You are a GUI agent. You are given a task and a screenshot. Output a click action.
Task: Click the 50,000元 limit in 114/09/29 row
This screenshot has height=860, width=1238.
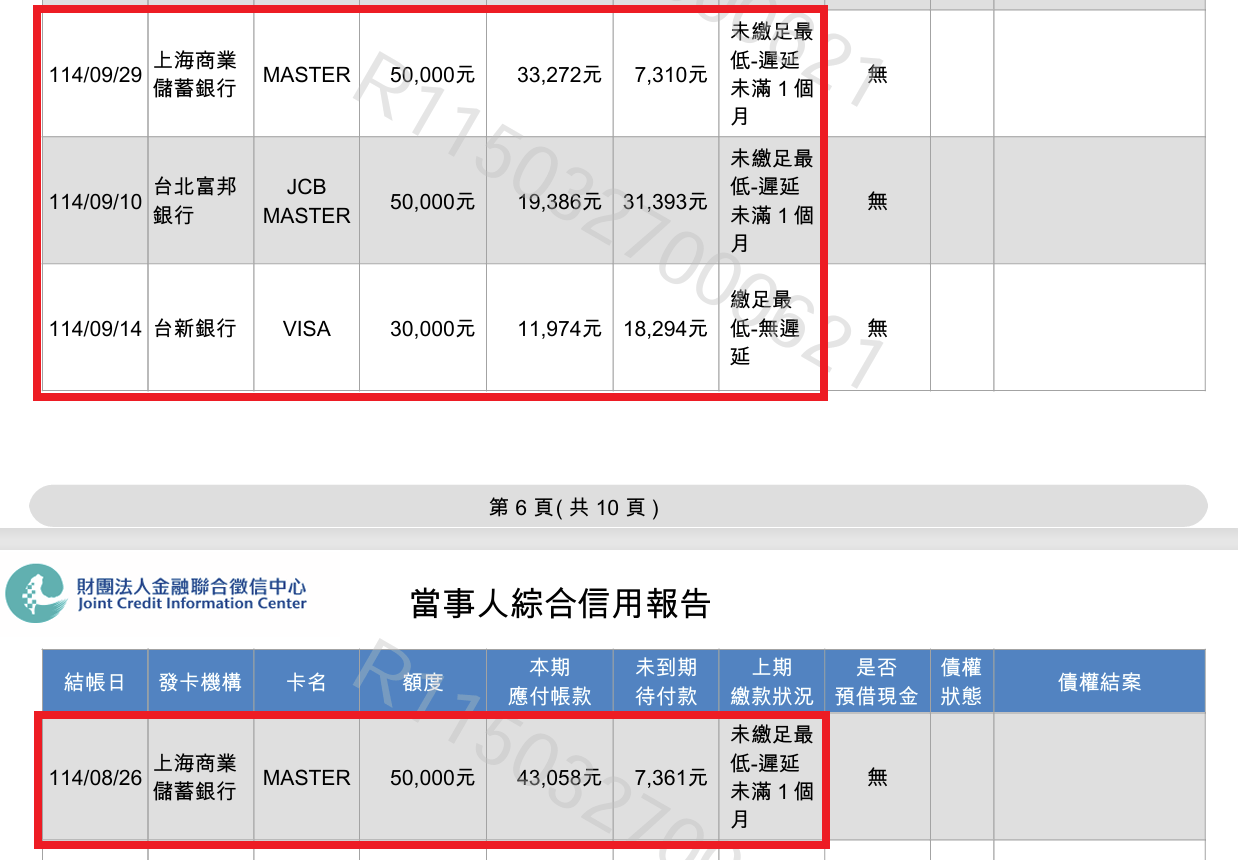432,75
